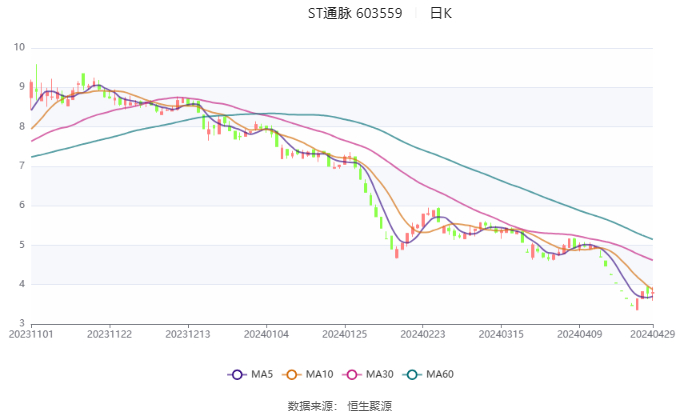Select the 20240223 x-axis date label
The width and height of the screenshot is (680, 413).
click(x=420, y=335)
